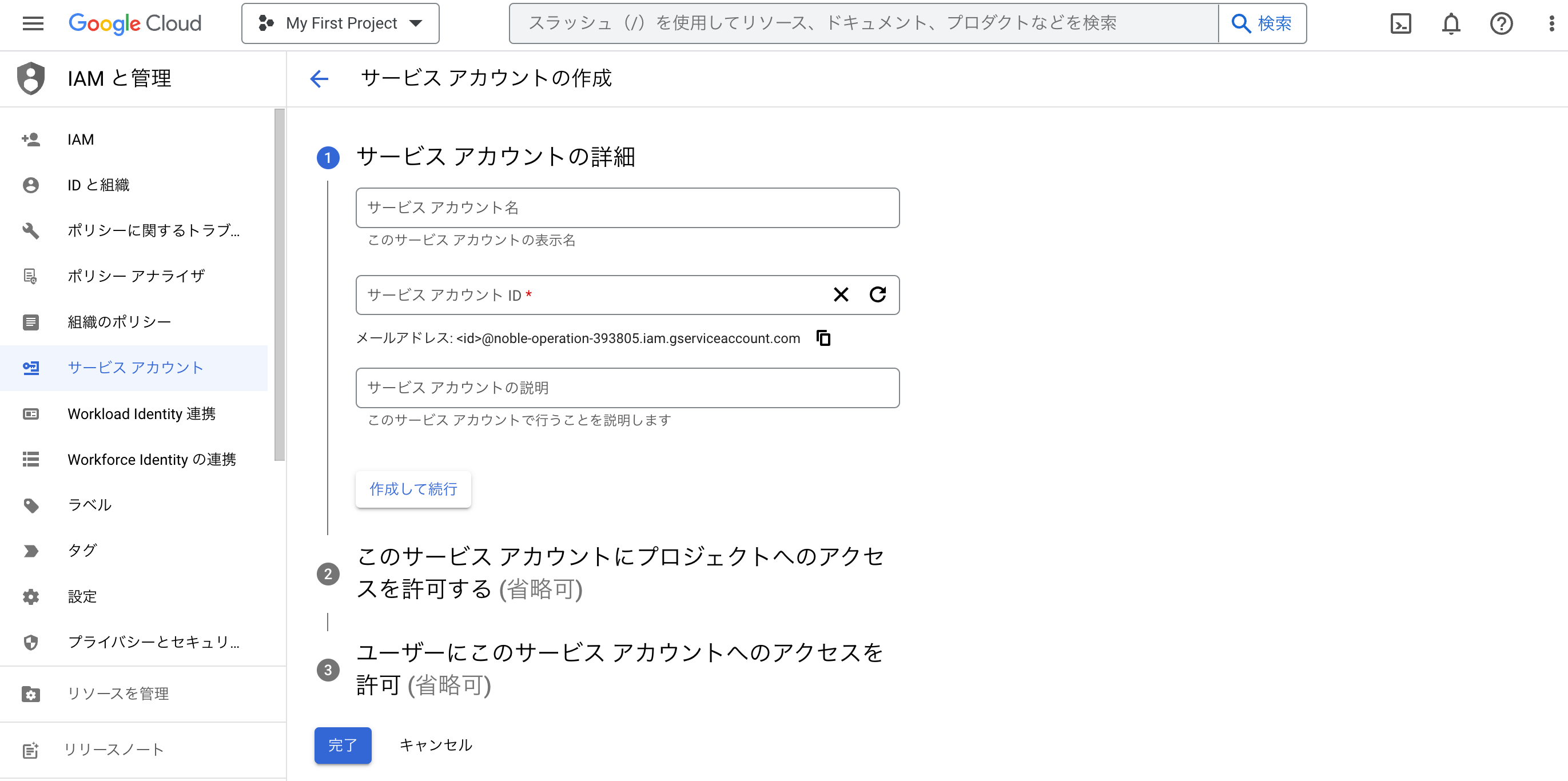Click the タグ chevron-tag icon
Screen dimensions: 1568x781
[31, 551]
